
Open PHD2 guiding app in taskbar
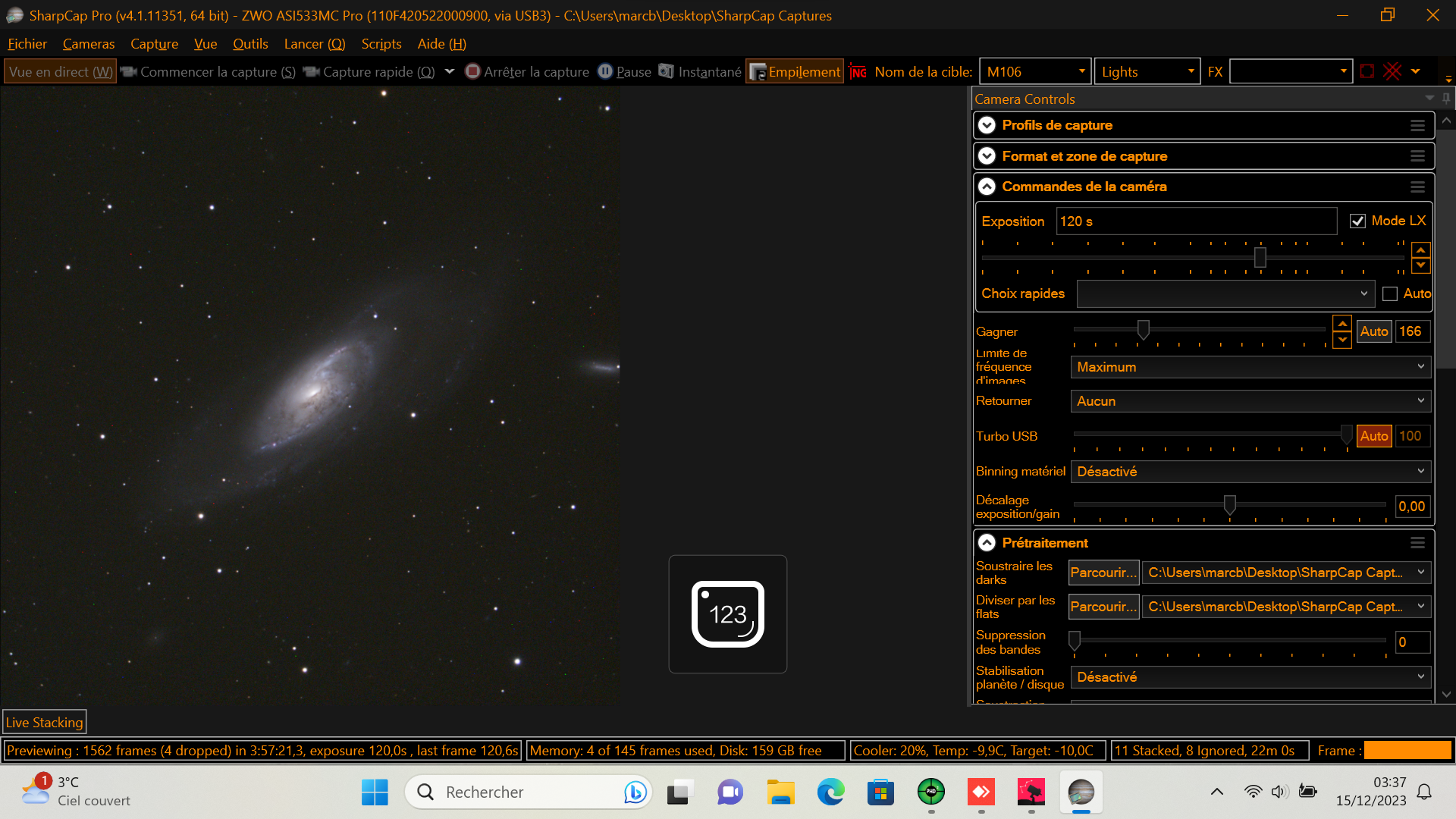(931, 792)
